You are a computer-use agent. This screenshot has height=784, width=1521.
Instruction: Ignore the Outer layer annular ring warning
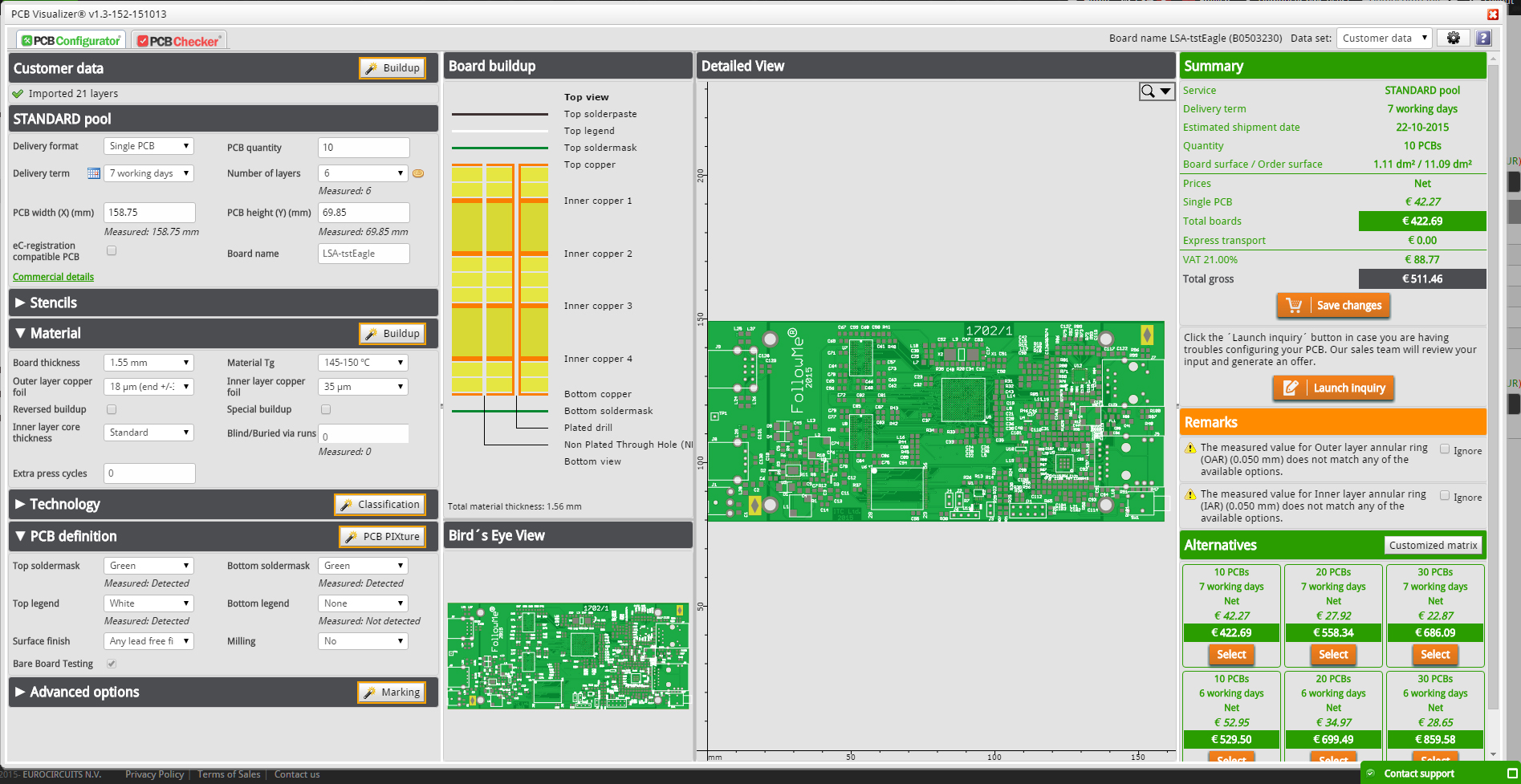pos(1444,450)
